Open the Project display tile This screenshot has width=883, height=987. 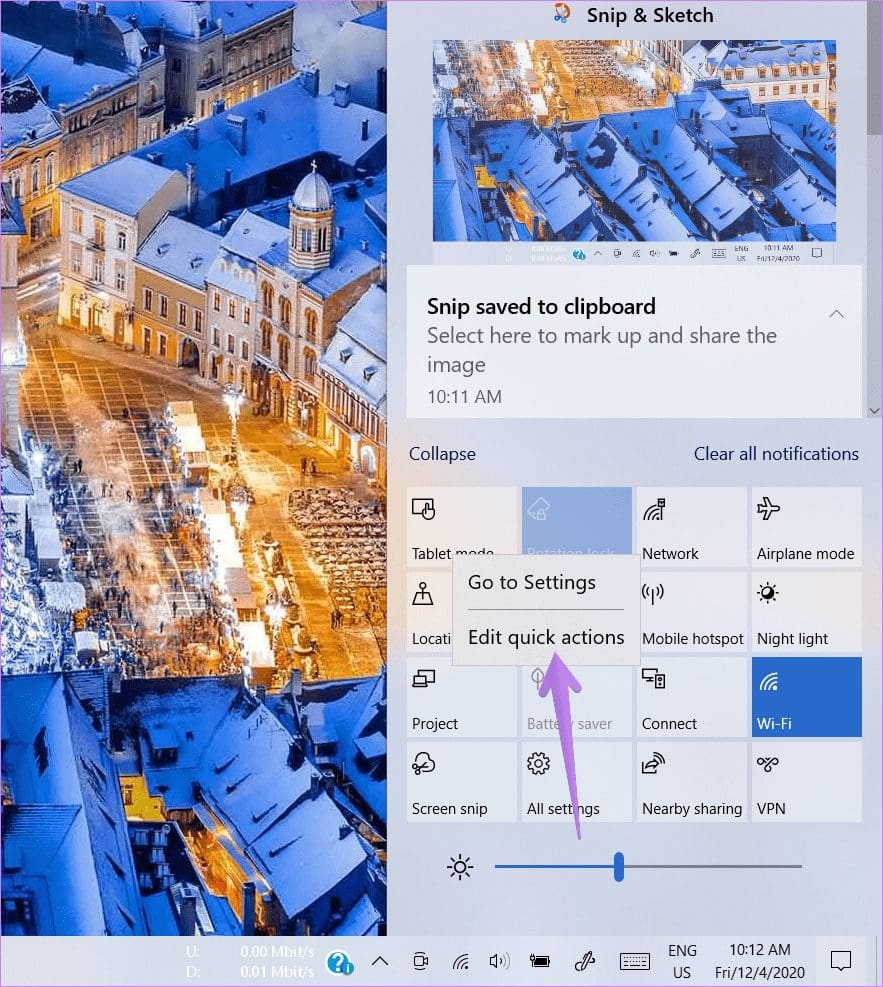(x=461, y=696)
